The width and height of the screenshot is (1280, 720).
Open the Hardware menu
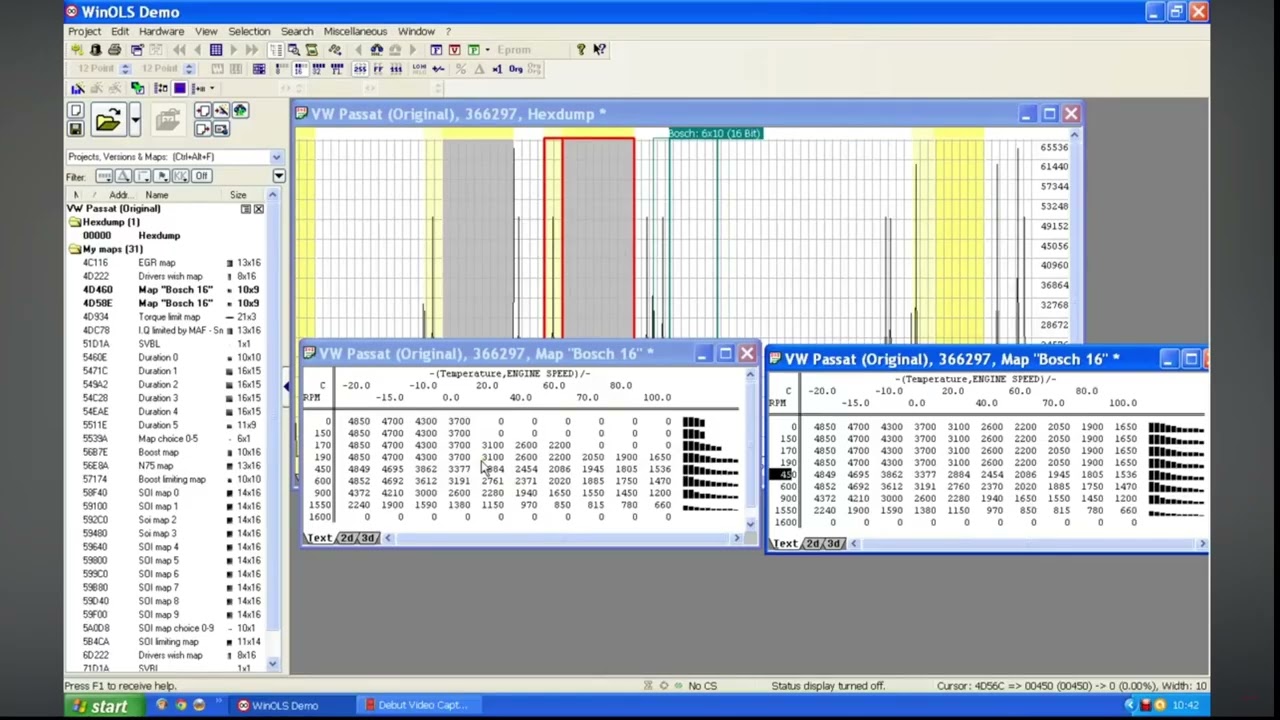tap(161, 31)
